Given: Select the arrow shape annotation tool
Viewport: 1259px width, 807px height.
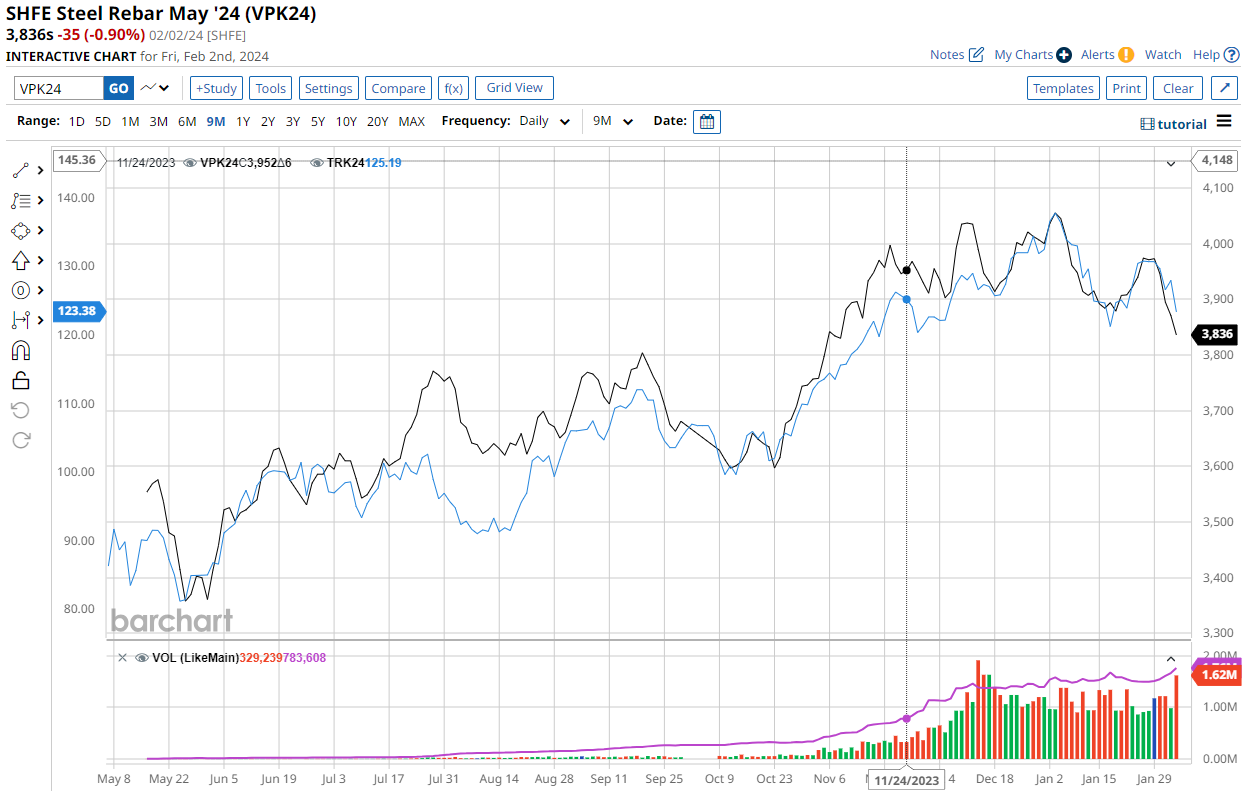Looking at the screenshot, I should click(x=21, y=260).
